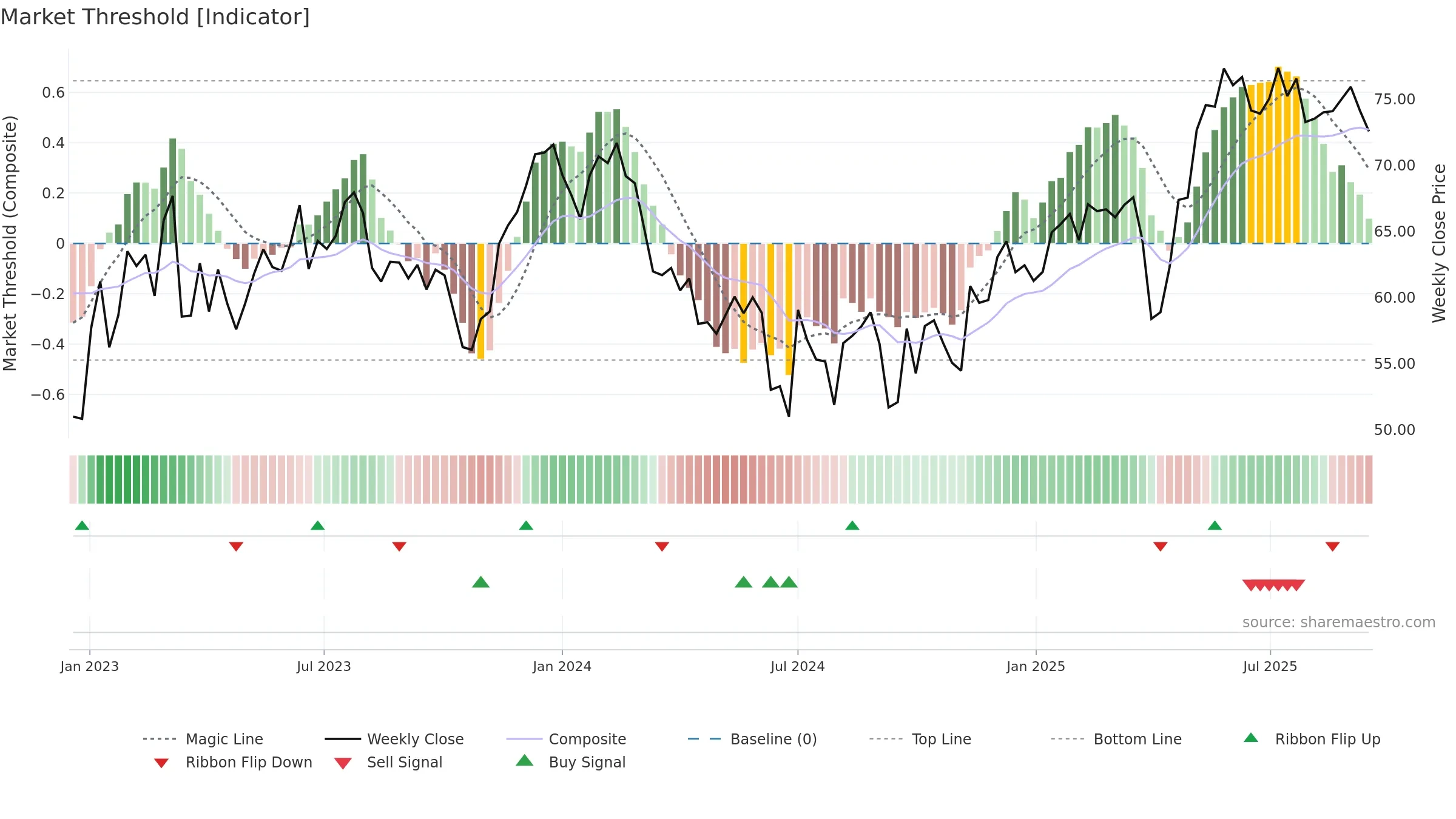Click the Jul 2025 axis label
1456x819 pixels.
point(1270,667)
